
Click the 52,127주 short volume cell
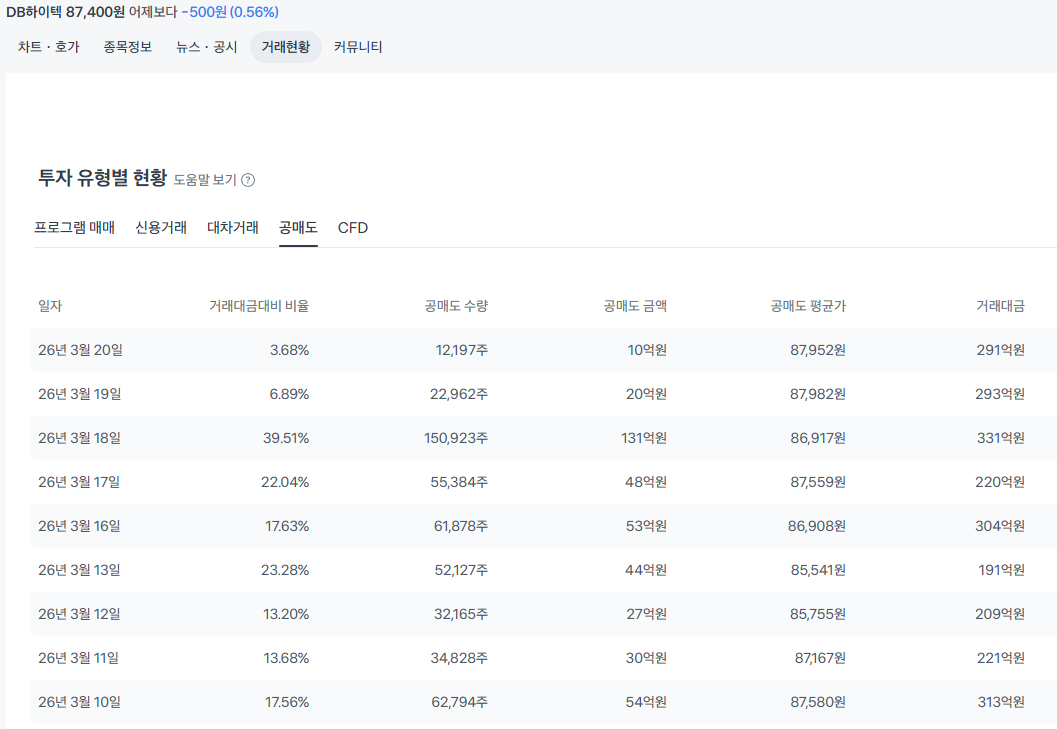coord(461,570)
